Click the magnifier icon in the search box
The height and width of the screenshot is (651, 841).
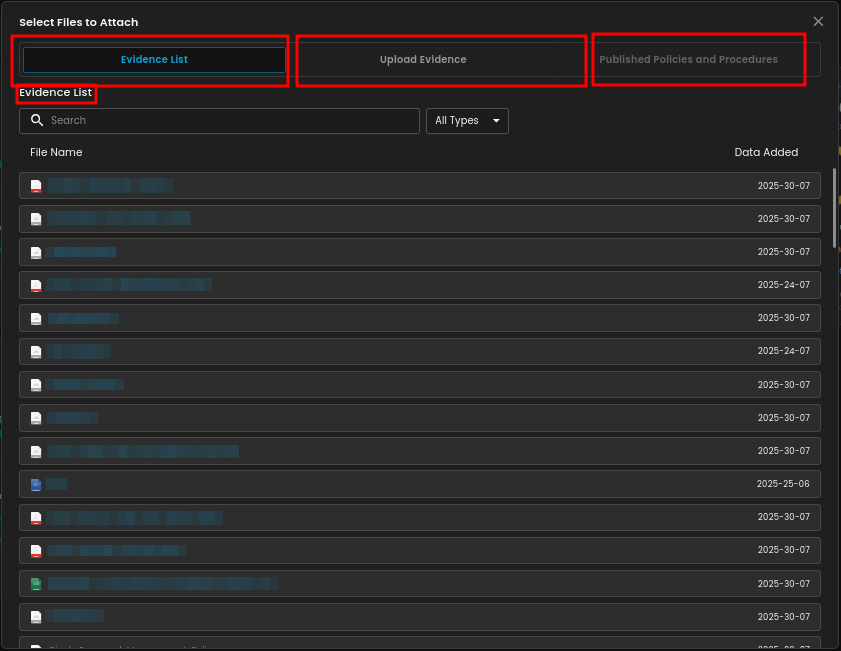tap(37, 120)
